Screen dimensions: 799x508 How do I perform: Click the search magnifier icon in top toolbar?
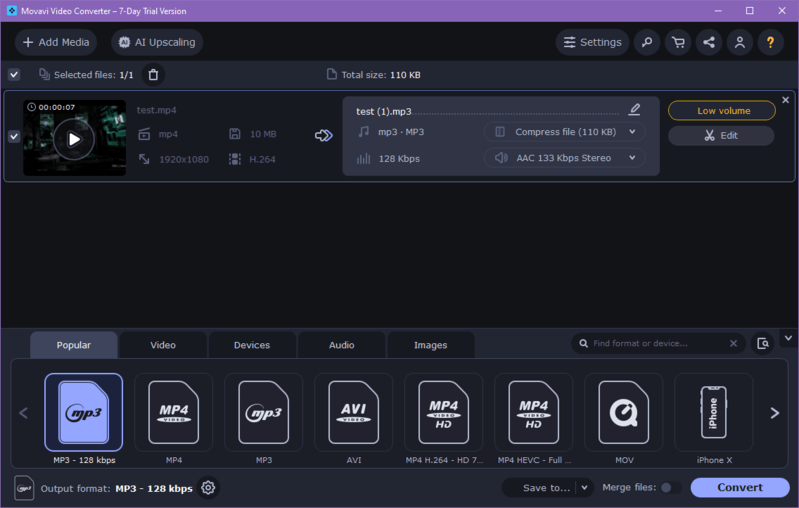click(647, 42)
